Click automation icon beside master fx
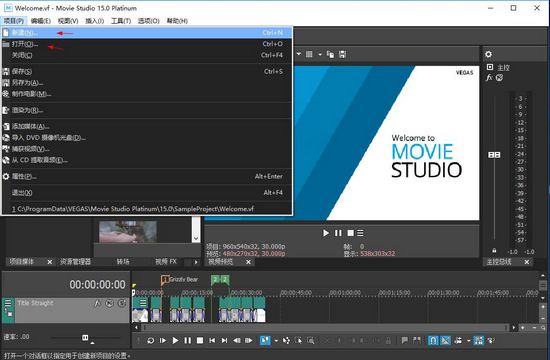Image resolution: width=550 pixels, height=360 pixels. (499, 78)
